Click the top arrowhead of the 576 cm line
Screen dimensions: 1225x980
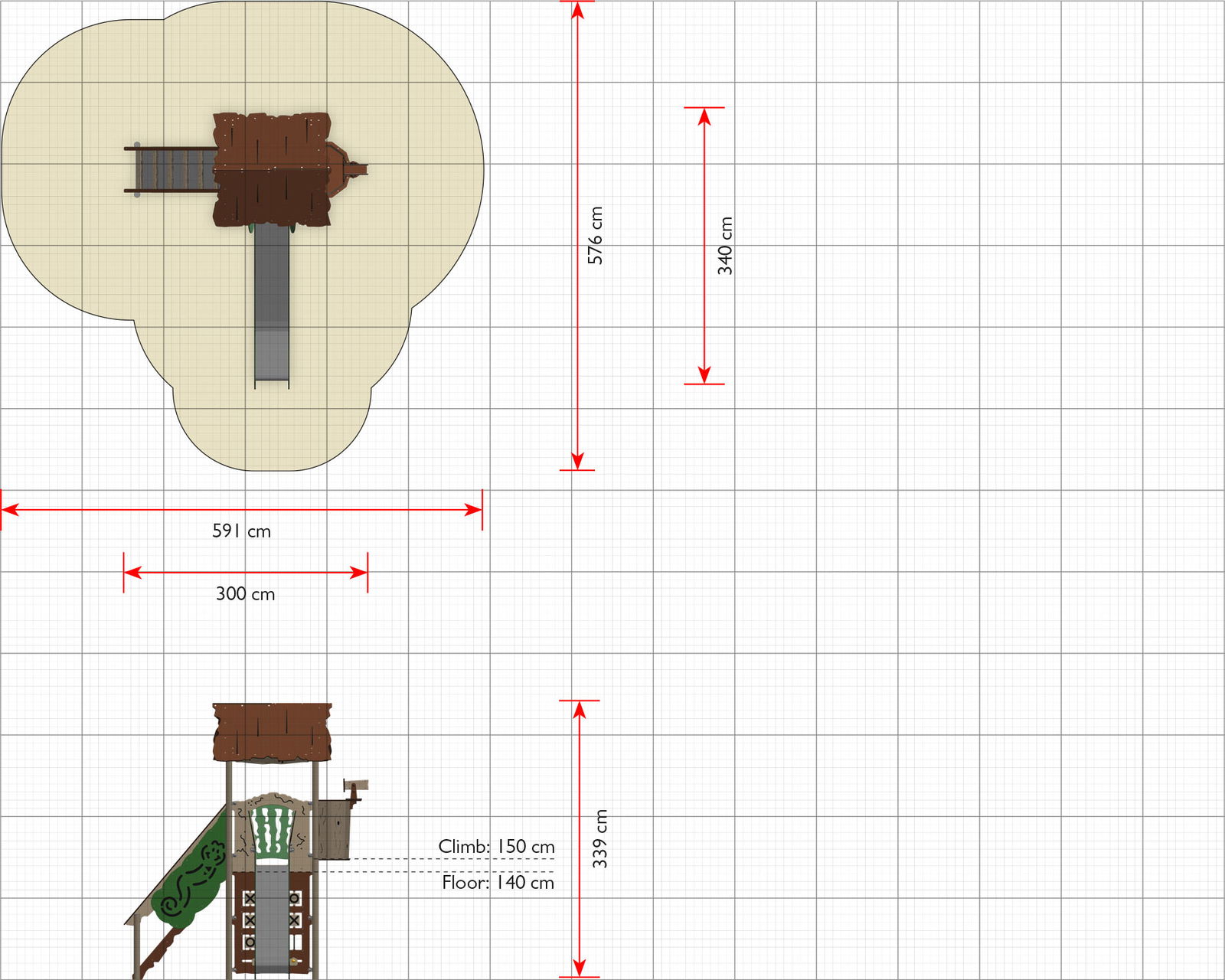pos(577,11)
